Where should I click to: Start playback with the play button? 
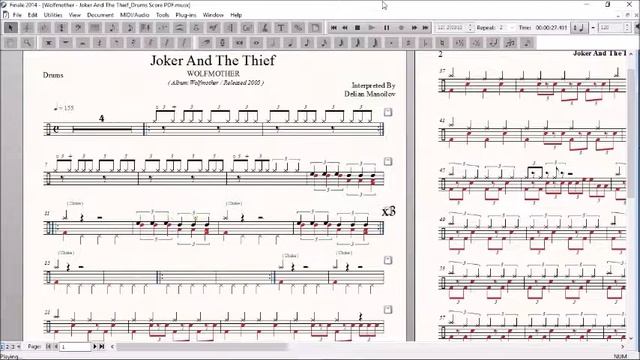(x=371, y=28)
